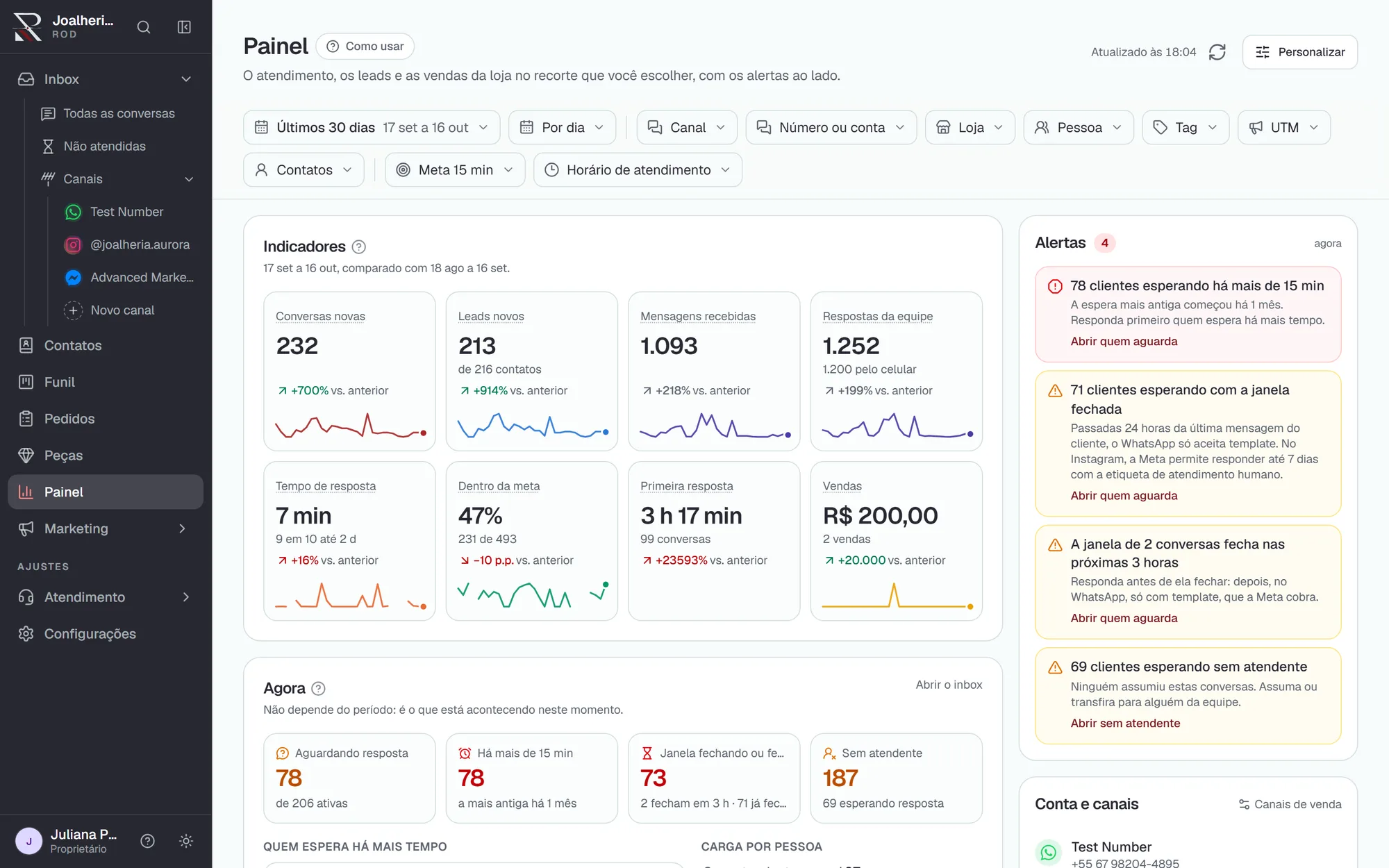Collapse the Inbox section chevron
This screenshot has height=868, width=1389.
(186, 79)
